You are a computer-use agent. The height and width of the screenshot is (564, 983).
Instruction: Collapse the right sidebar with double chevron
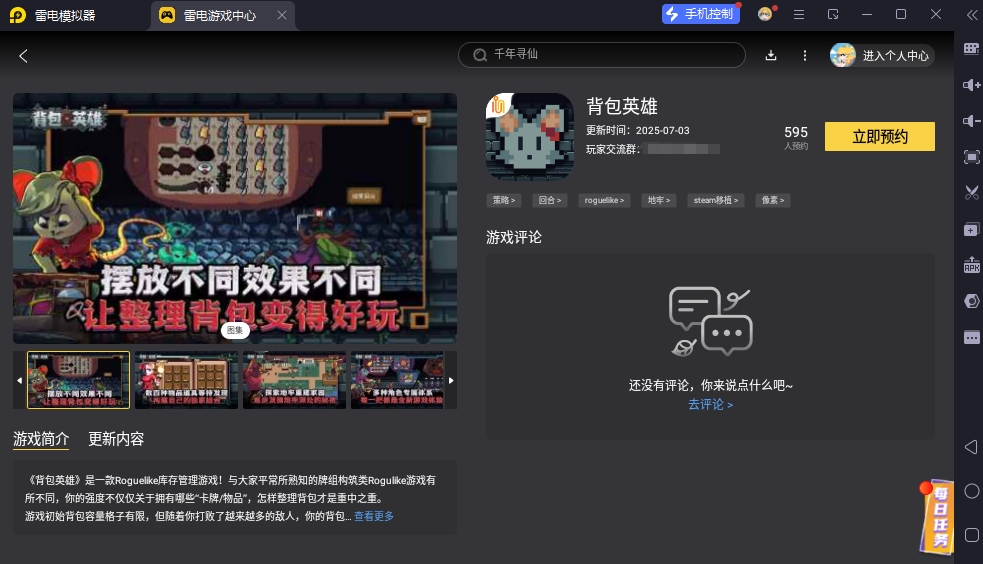(972, 14)
